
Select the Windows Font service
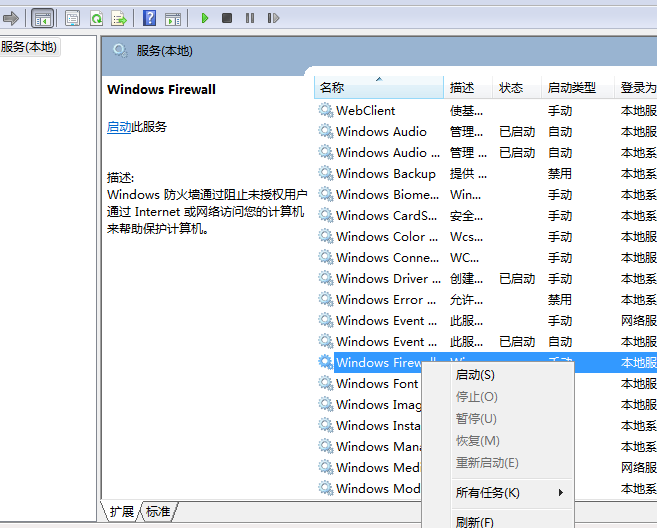[377, 383]
